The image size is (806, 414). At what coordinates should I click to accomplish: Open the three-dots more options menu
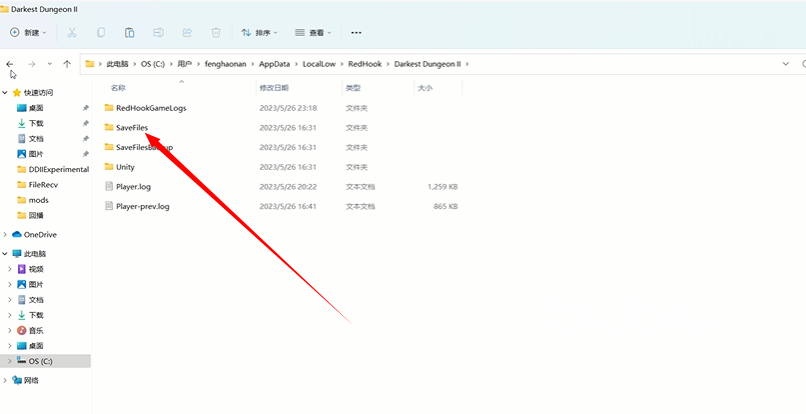(x=357, y=33)
